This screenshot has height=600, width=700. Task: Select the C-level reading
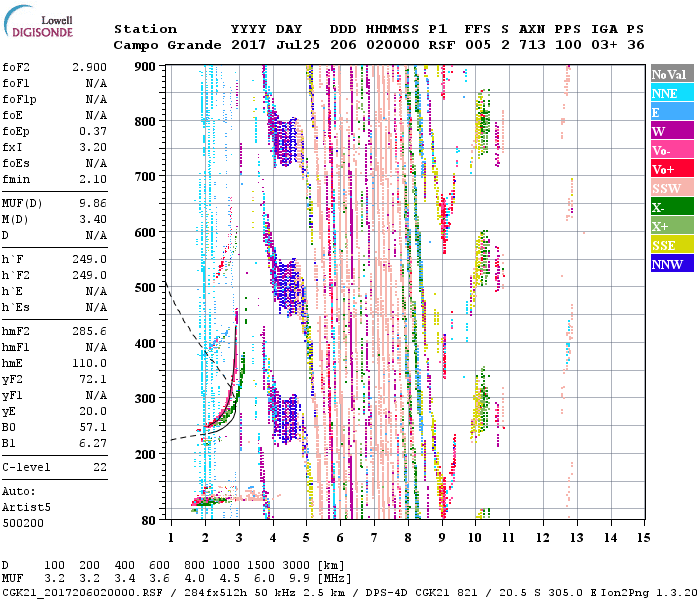tap(55, 467)
